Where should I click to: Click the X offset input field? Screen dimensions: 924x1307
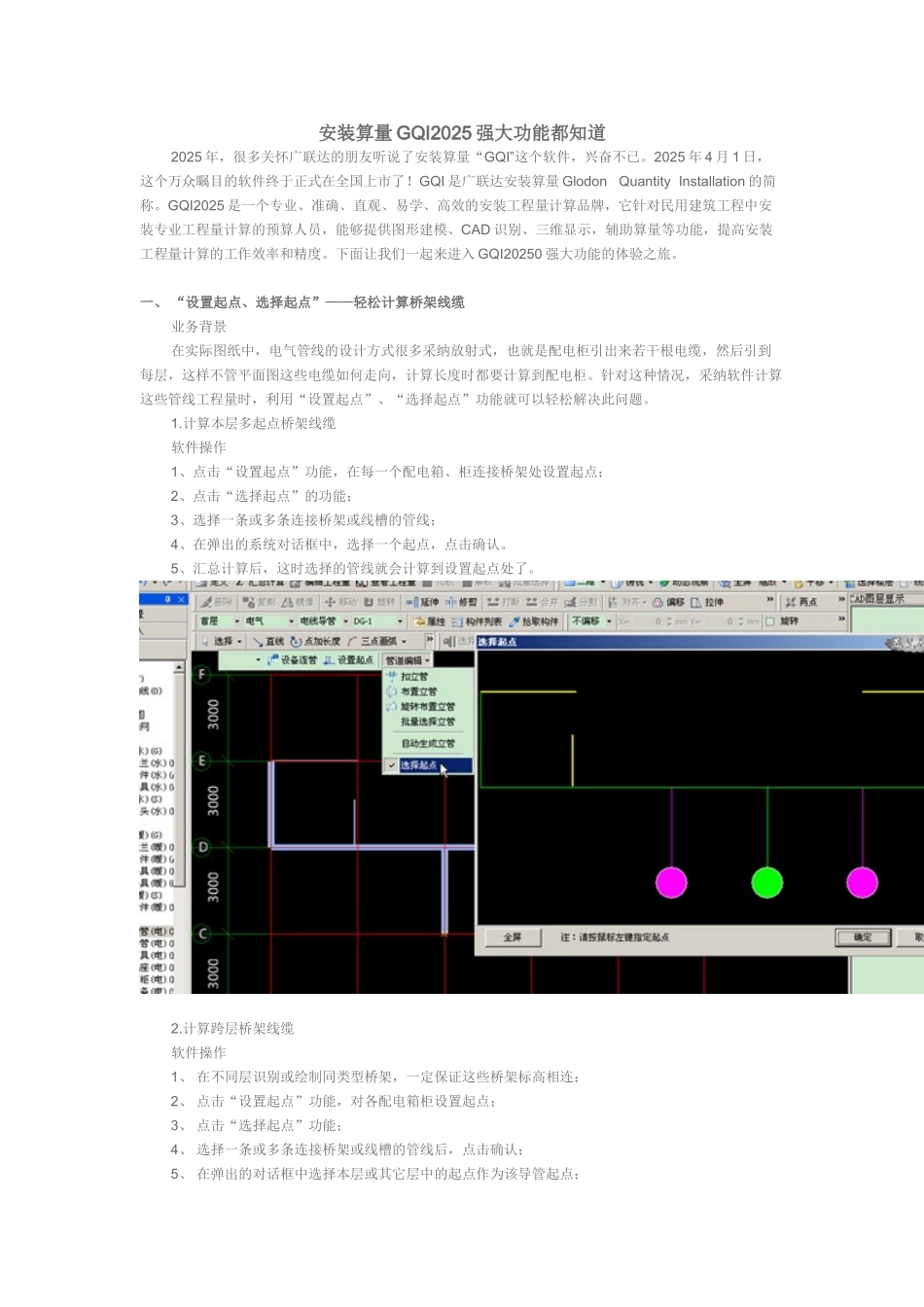coord(648,621)
